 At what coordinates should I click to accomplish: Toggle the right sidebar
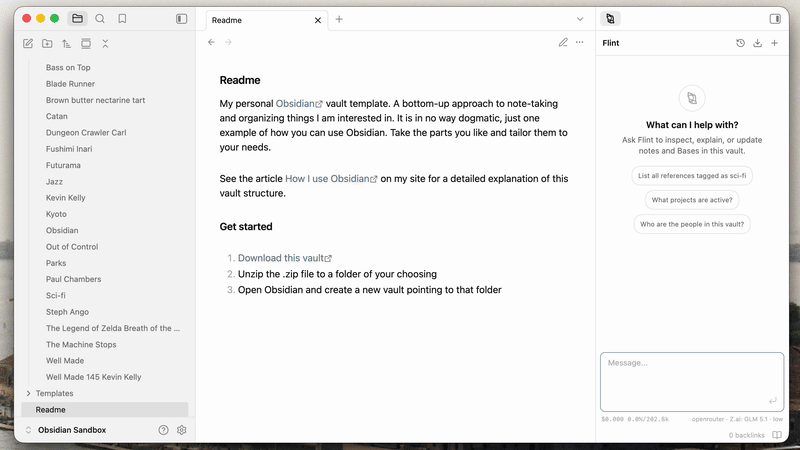pos(775,19)
